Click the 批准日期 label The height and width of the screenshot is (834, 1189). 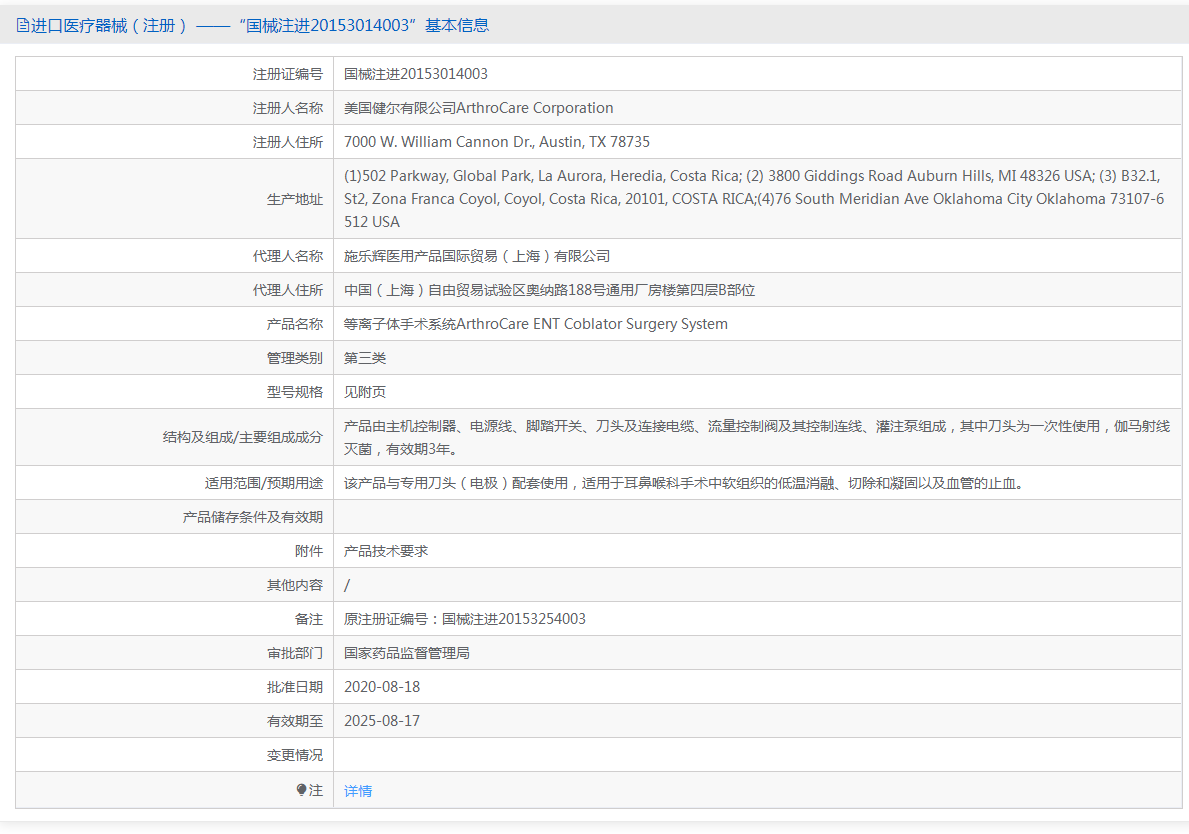(294, 687)
